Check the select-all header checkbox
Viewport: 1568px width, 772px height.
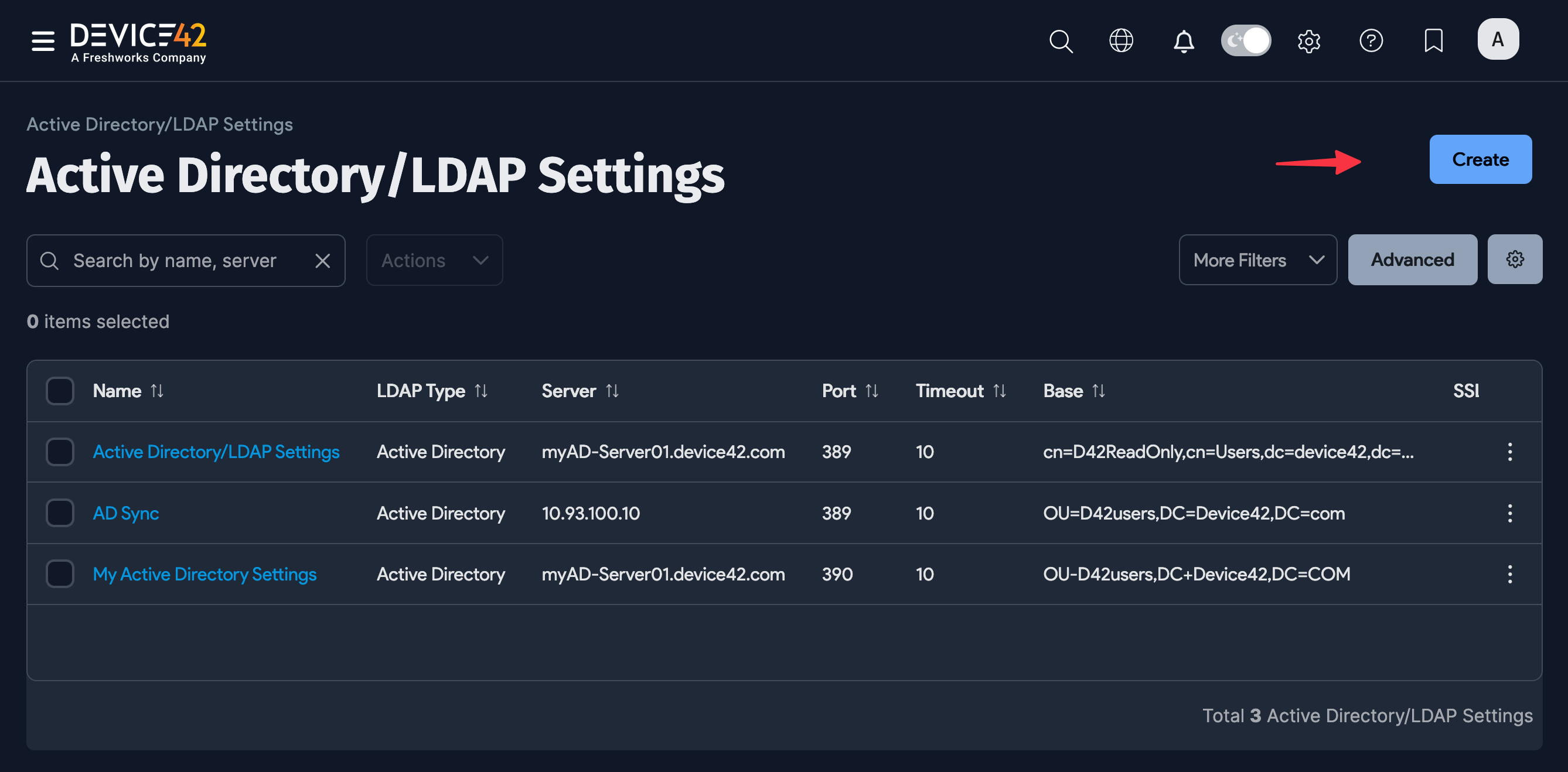tap(59, 391)
